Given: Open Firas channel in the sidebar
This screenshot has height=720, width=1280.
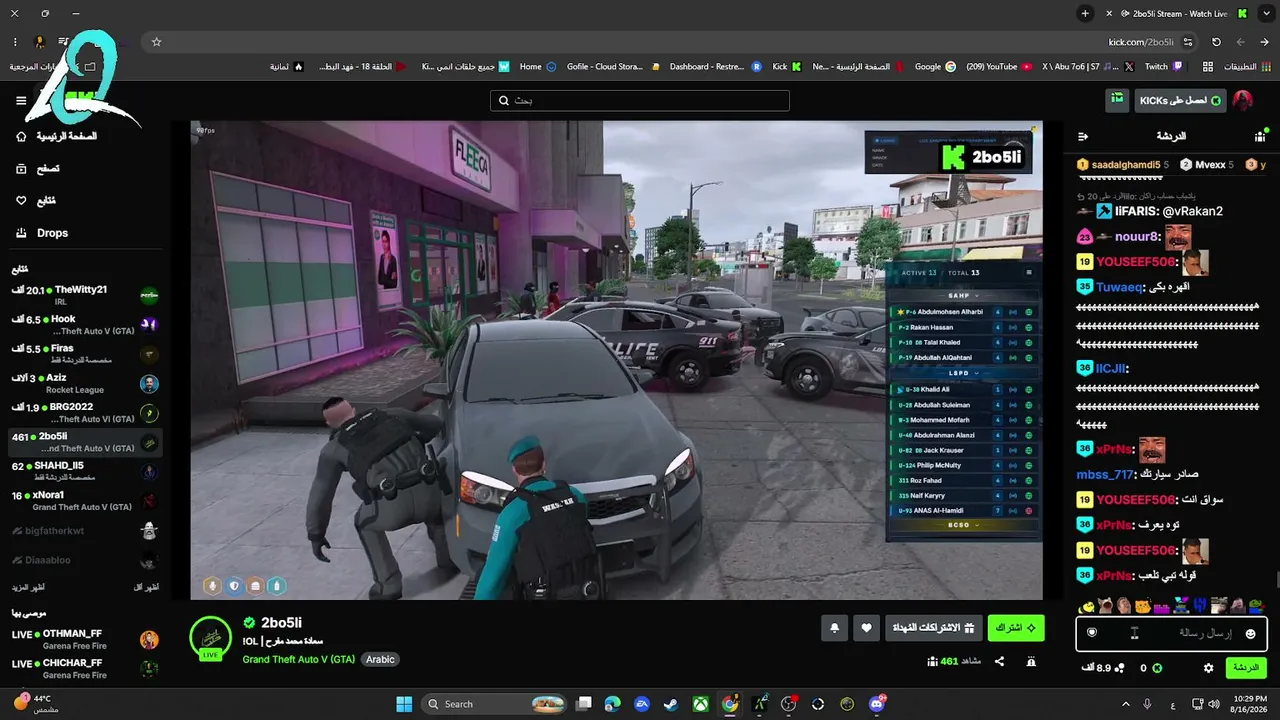Looking at the screenshot, I should [85, 354].
